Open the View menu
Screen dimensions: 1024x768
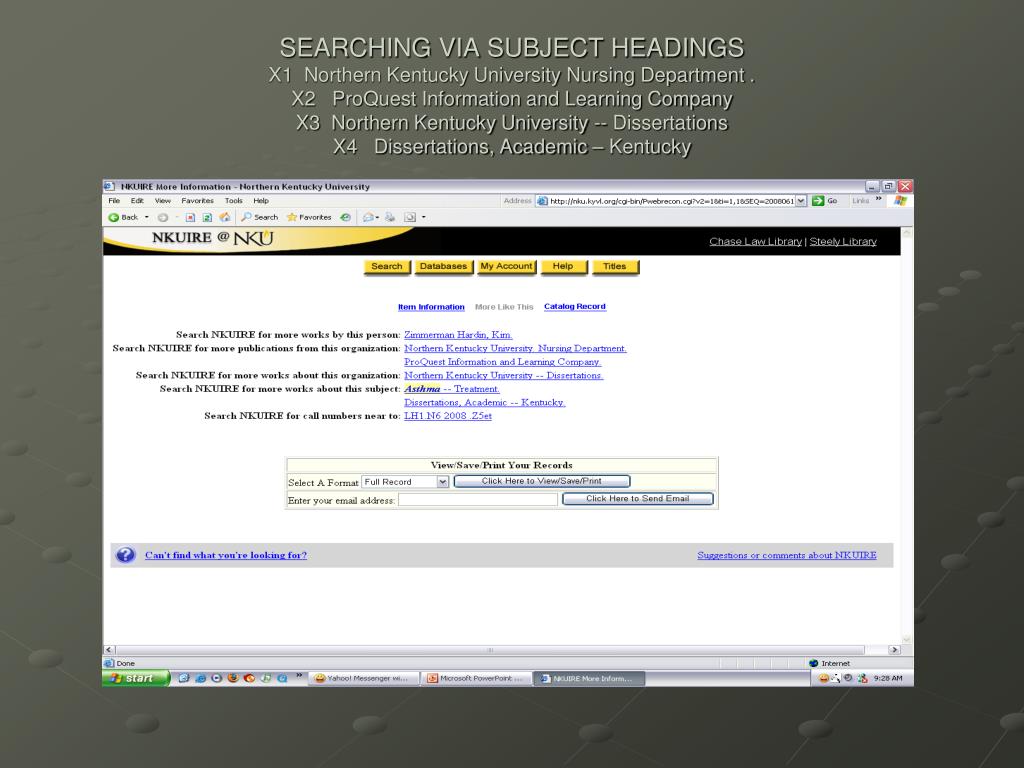(x=163, y=200)
